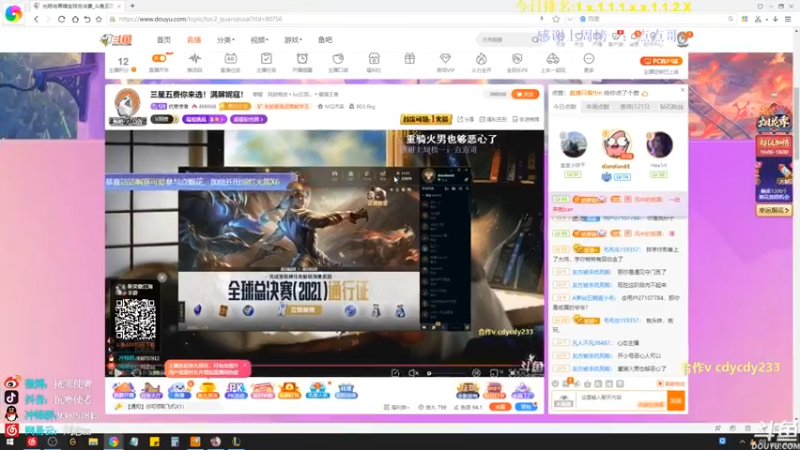Reload the page in the browser
The width and height of the screenshot is (800, 450).
61,19
